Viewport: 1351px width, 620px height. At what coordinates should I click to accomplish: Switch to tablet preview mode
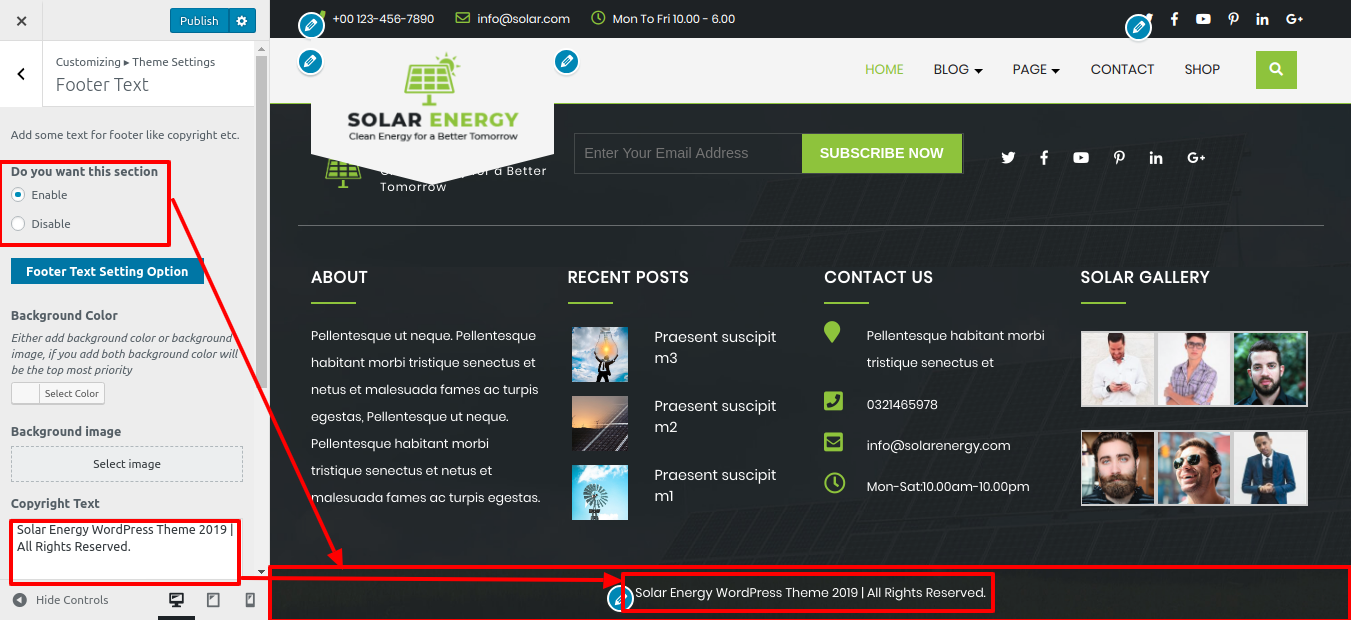click(213, 600)
